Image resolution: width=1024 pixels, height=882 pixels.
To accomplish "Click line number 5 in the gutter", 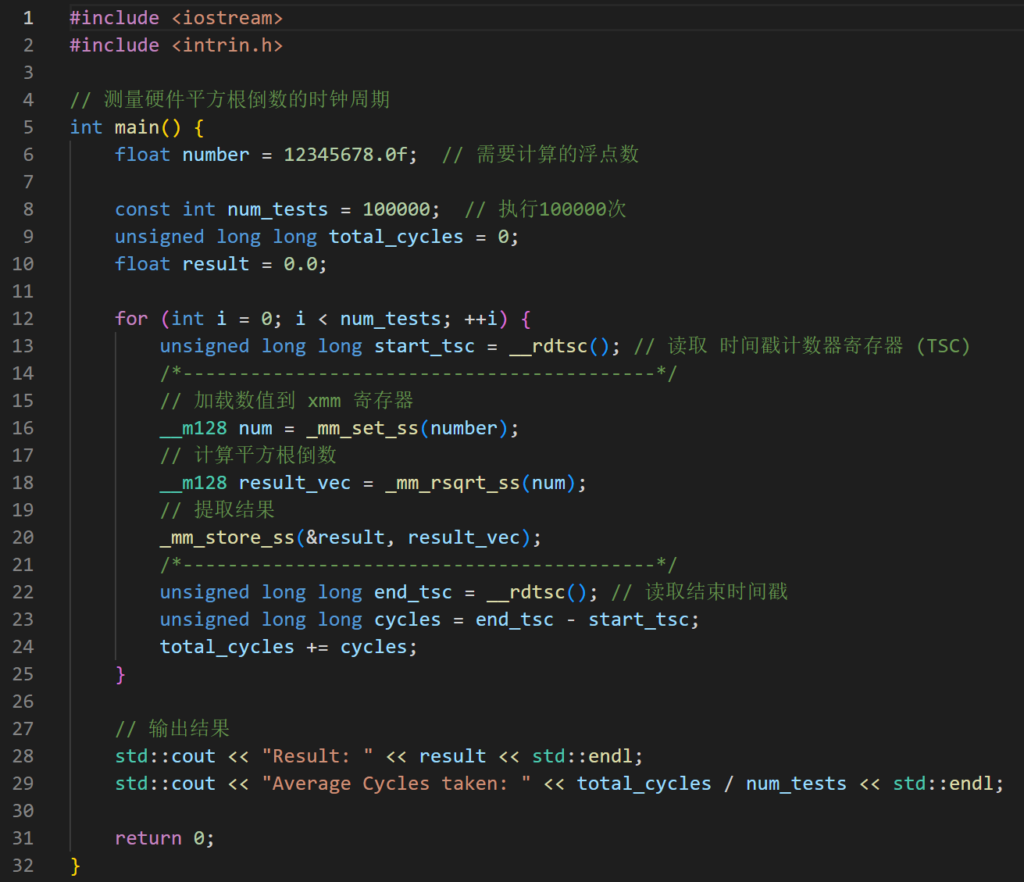I will [27, 127].
